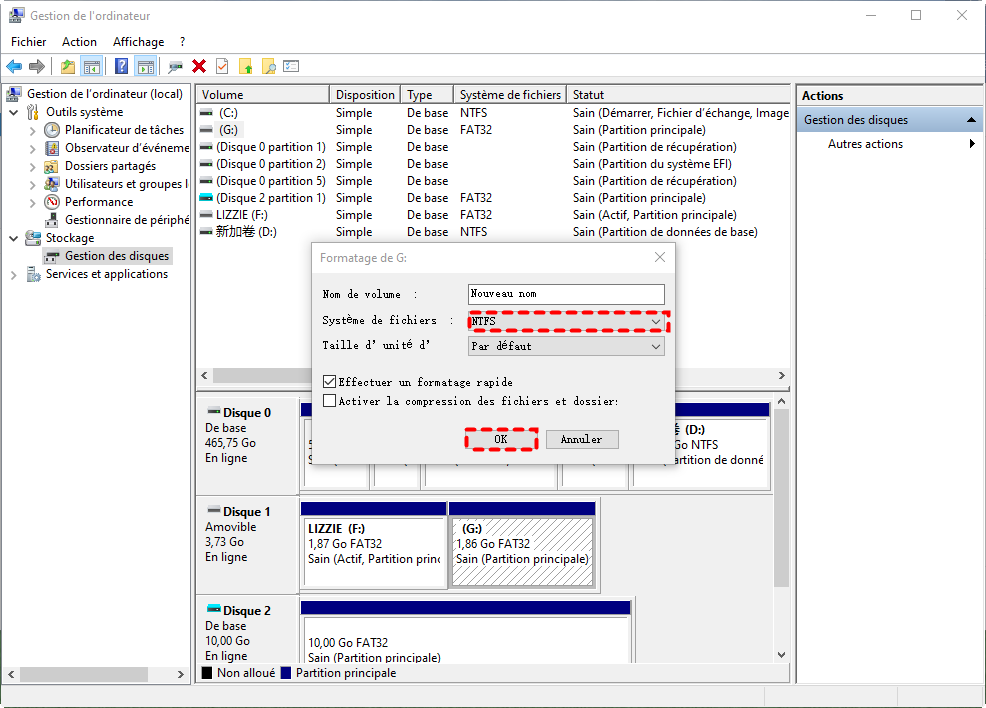
Task: Collapse the Stockage tree node
Action: click(14, 238)
